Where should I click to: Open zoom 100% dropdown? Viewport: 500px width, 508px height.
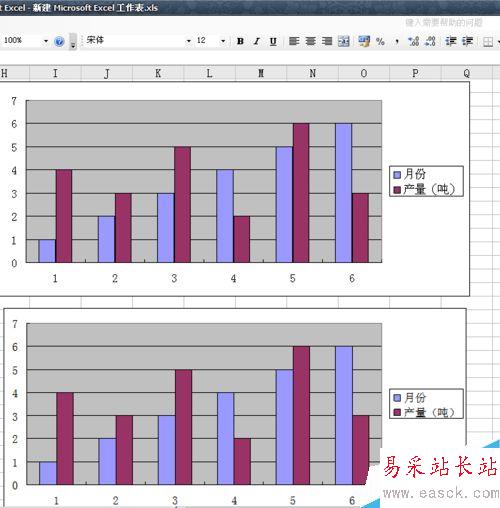46,41
